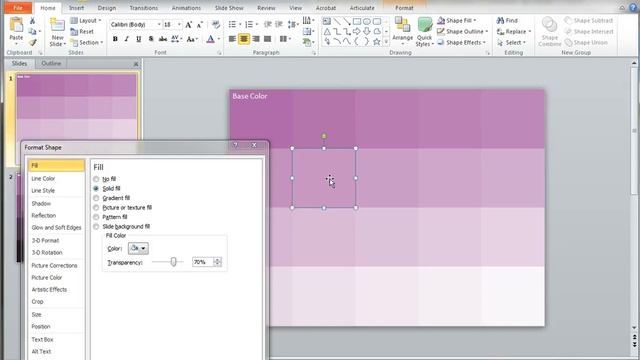Viewport: 640px width, 360px height.
Task: Select the oval shape in gallery
Action: tap(367, 21)
